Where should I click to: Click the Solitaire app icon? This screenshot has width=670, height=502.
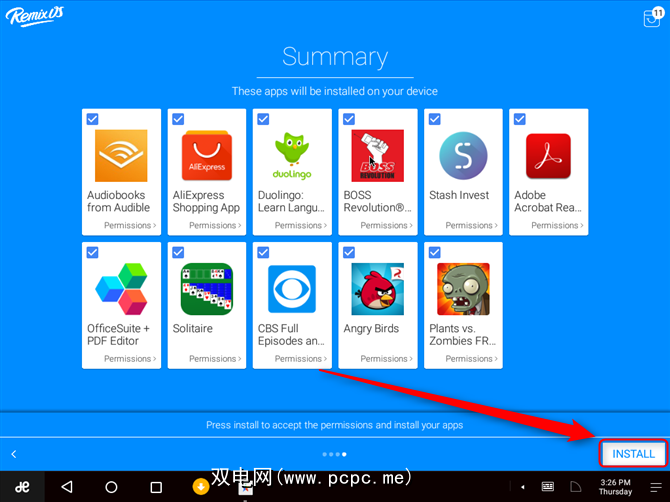coord(207,289)
